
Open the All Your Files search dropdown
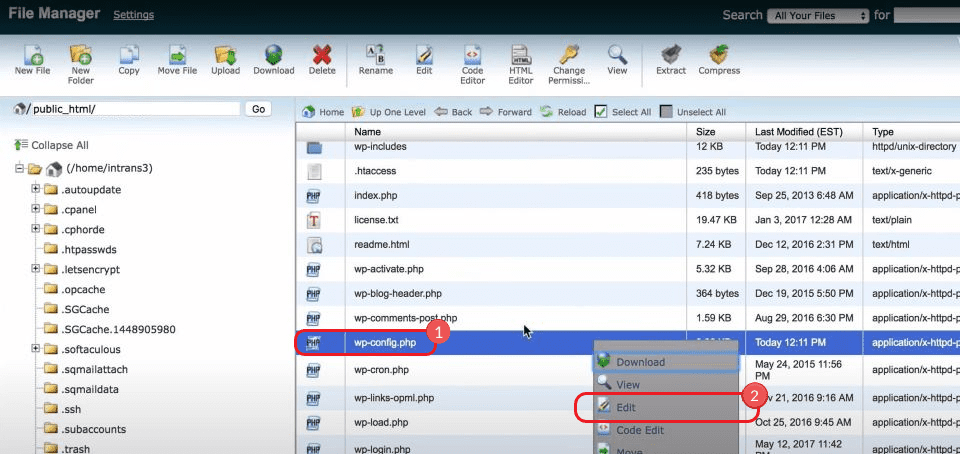coord(818,16)
